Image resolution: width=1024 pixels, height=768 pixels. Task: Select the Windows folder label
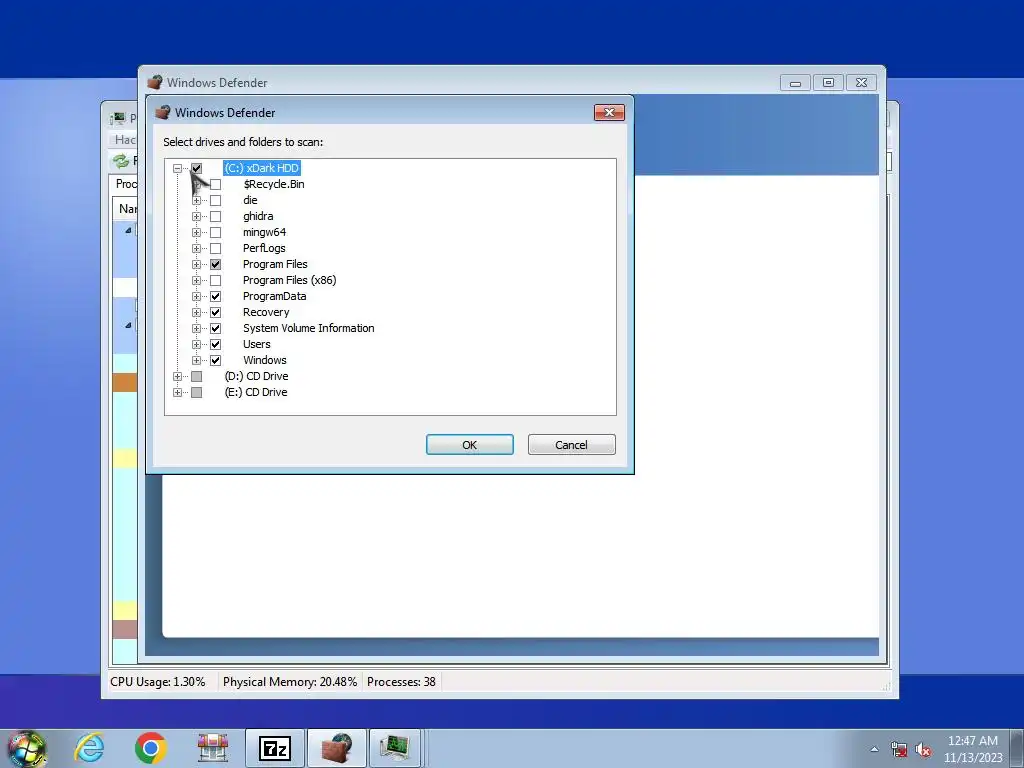click(264, 360)
